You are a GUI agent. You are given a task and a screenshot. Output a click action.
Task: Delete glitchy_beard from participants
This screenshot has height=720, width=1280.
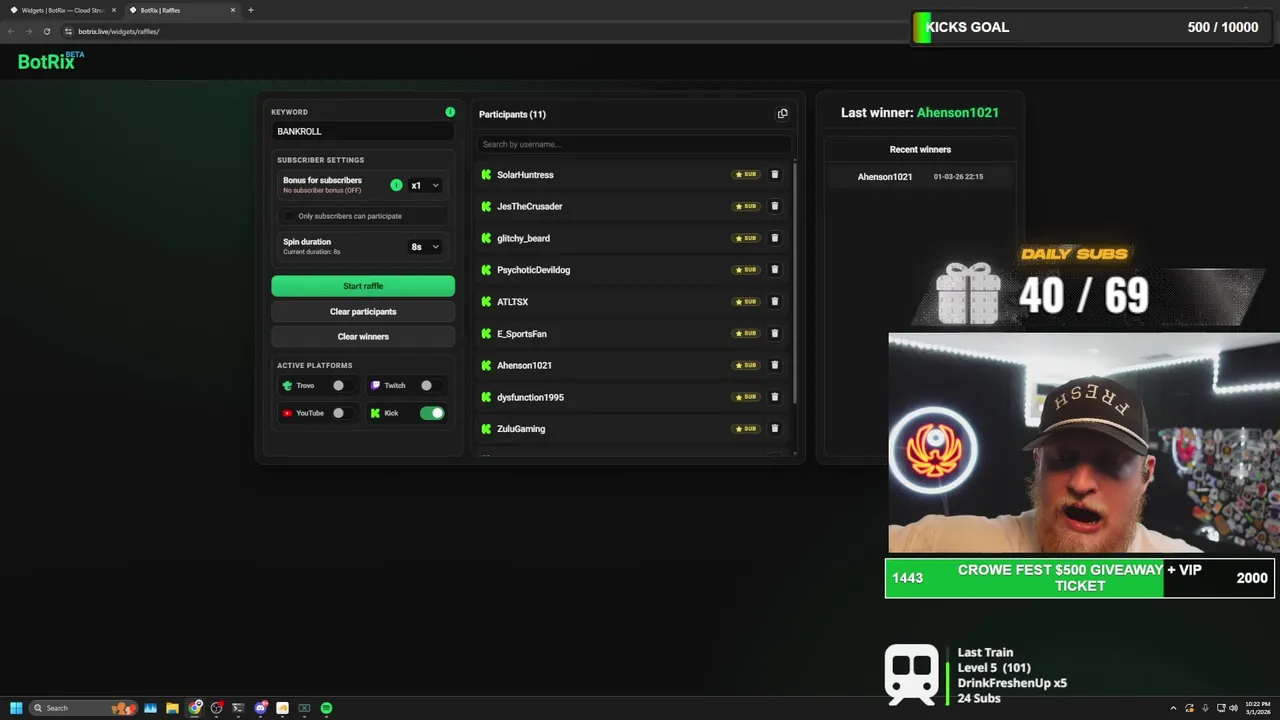coord(774,238)
